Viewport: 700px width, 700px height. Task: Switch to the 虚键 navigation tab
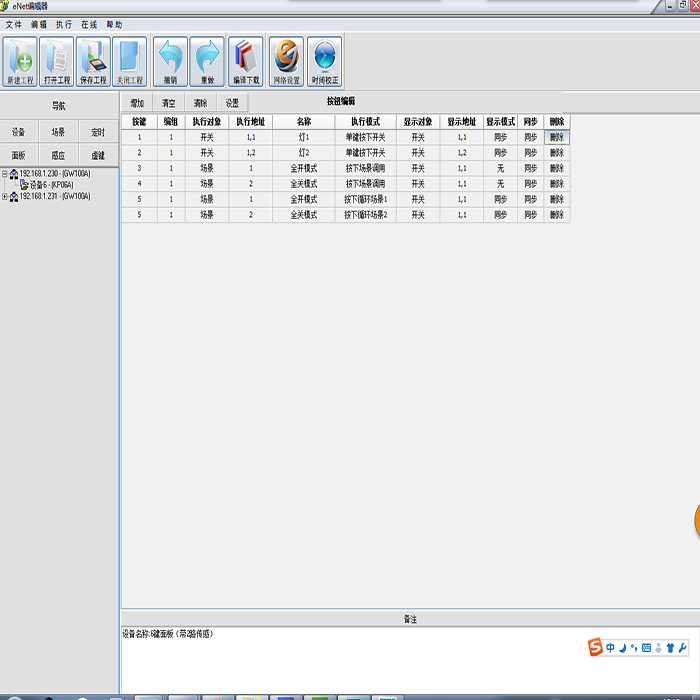98,155
